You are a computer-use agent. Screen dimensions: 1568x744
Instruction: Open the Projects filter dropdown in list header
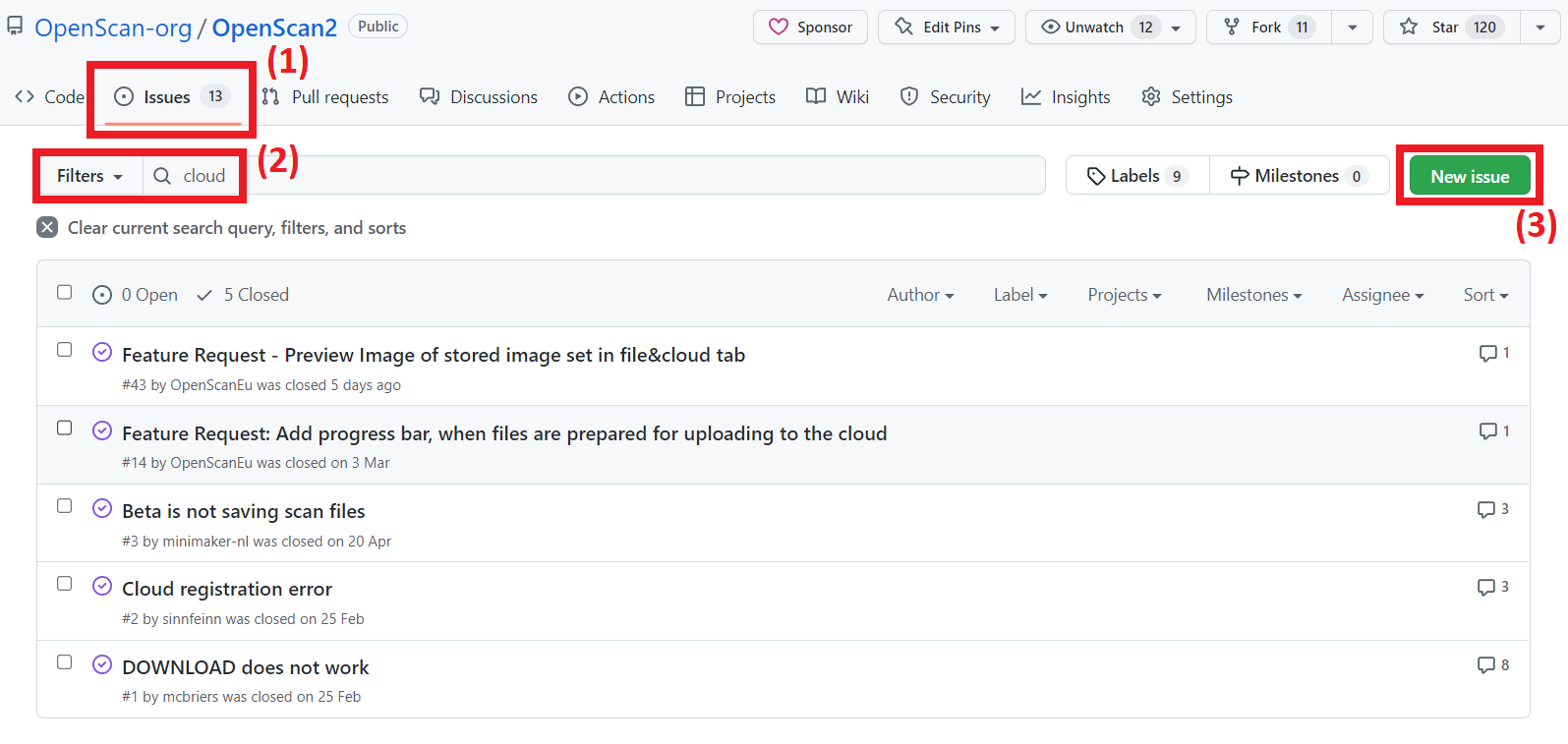point(1125,295)
